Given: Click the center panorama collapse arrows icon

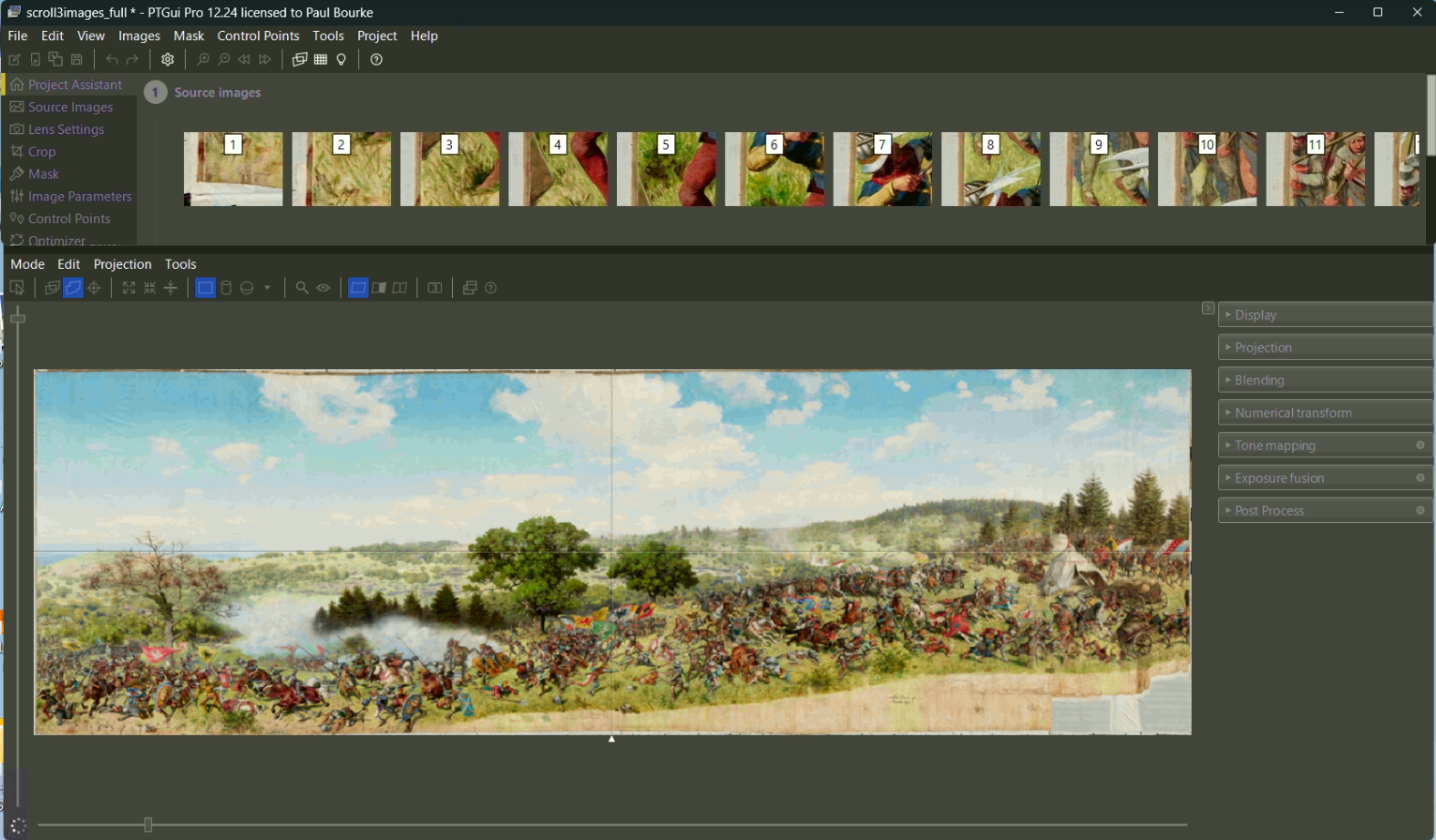Looking at the screenshot, I should 149,288.
